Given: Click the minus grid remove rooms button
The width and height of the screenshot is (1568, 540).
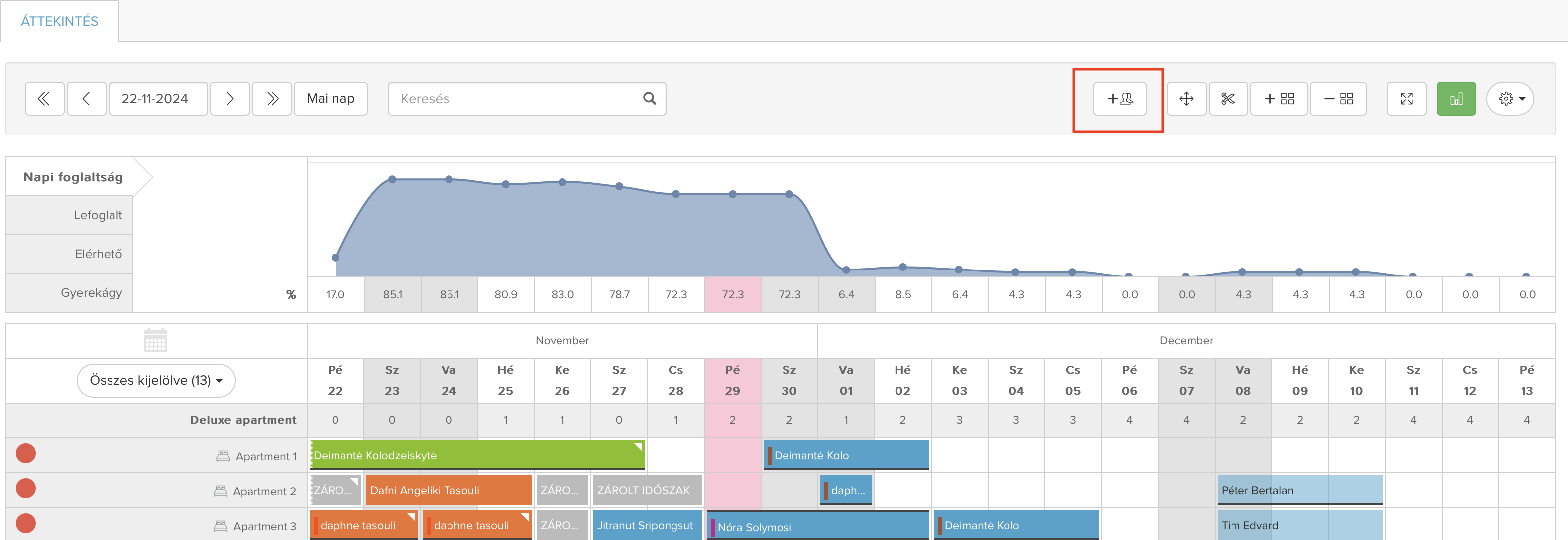Looking at the screenshot, I should [1338, 99].
